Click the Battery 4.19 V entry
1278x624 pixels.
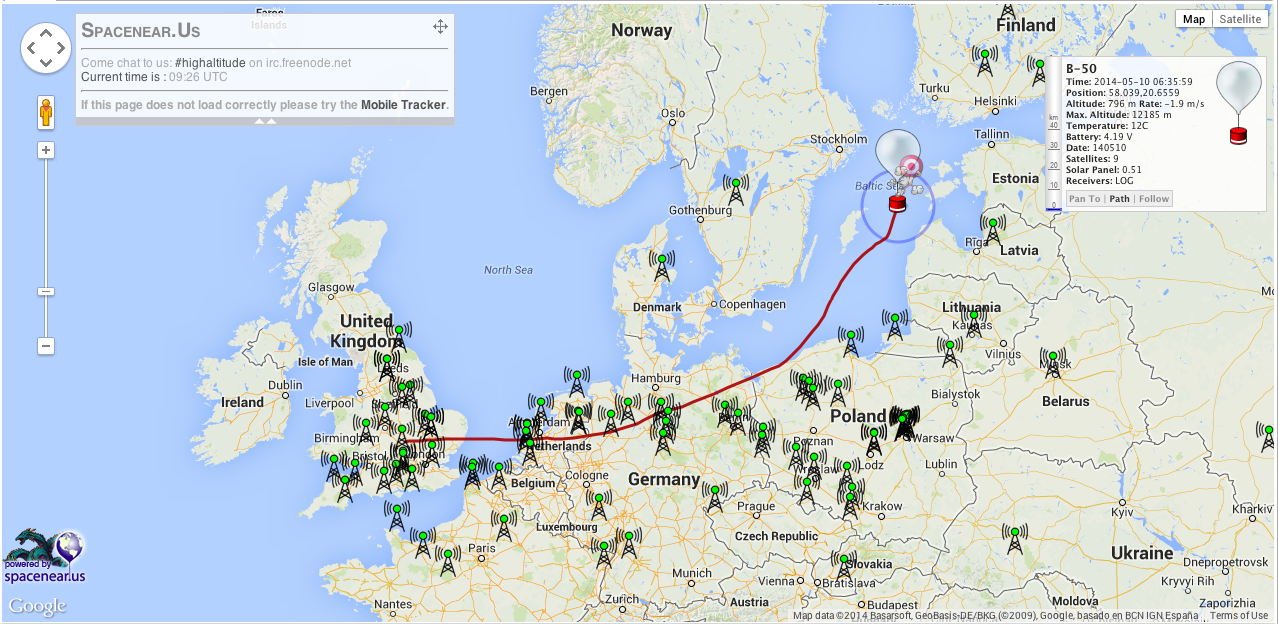pos(1099,136)
